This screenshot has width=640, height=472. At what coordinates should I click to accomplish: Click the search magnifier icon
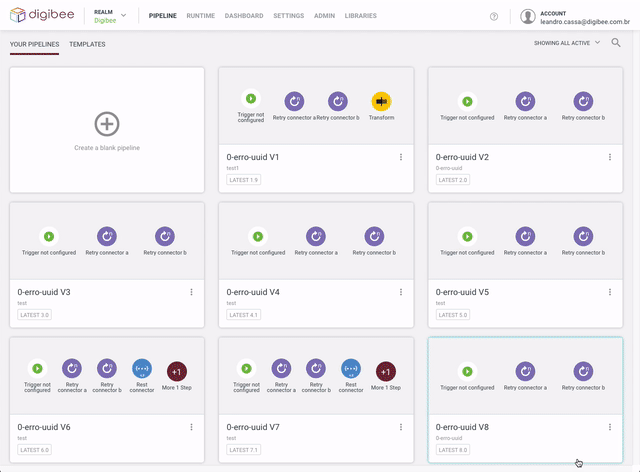click(x=616, y=43)
